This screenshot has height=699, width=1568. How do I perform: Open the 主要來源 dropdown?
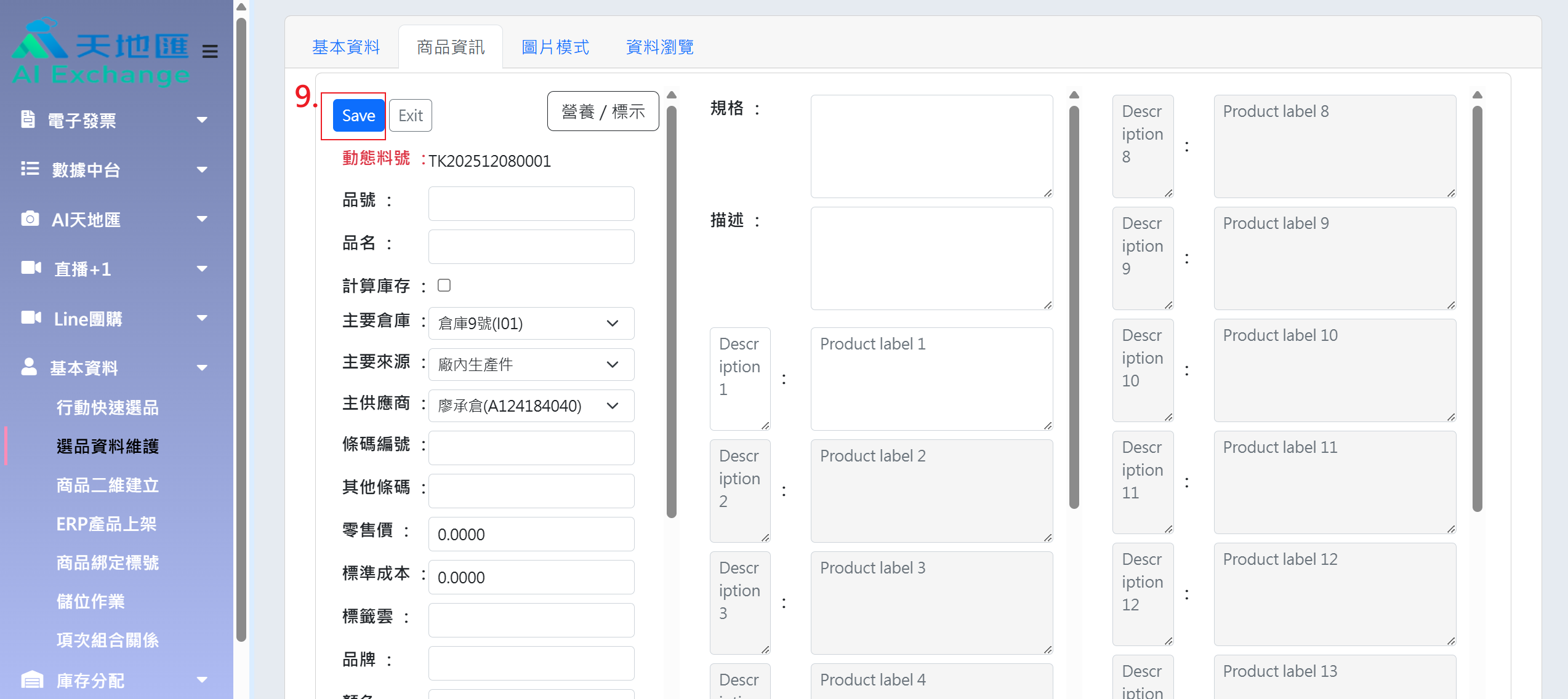pyautogui.click(x=531, y=365)
